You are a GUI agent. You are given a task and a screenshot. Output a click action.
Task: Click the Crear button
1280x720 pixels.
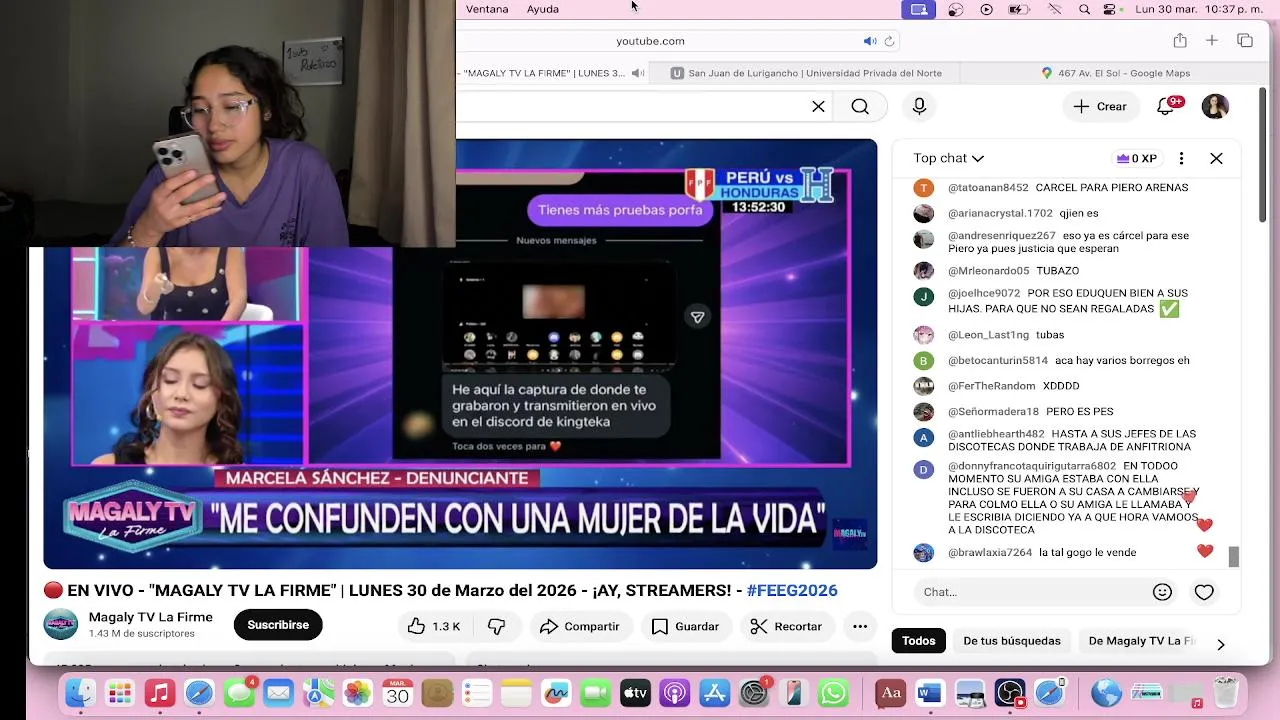[x=1100, y=106]
